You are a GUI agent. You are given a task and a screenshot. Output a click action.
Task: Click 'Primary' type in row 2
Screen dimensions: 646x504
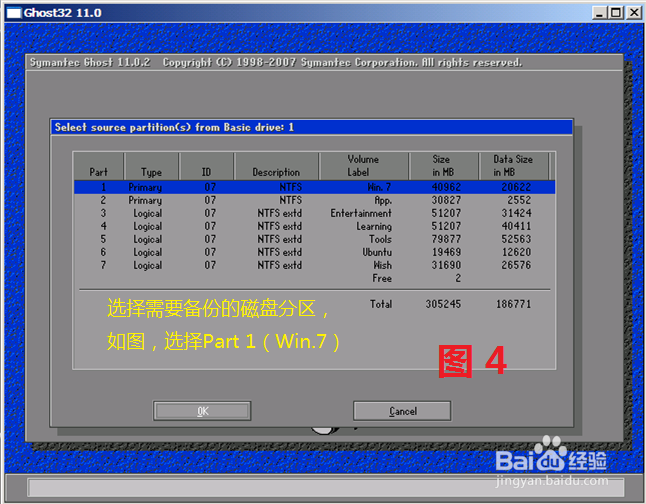145,200
